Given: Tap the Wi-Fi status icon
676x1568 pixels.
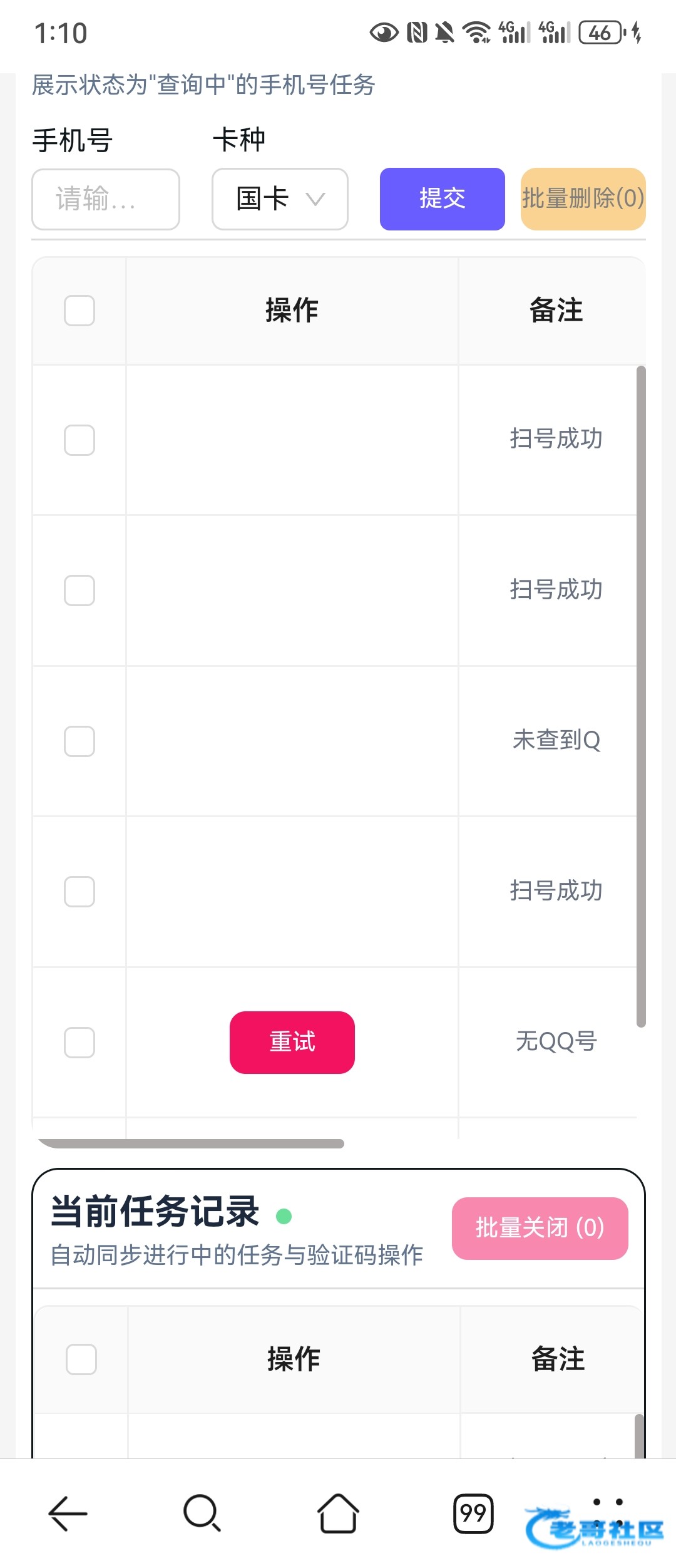Looking at the screenshot, I should (476, 33).
